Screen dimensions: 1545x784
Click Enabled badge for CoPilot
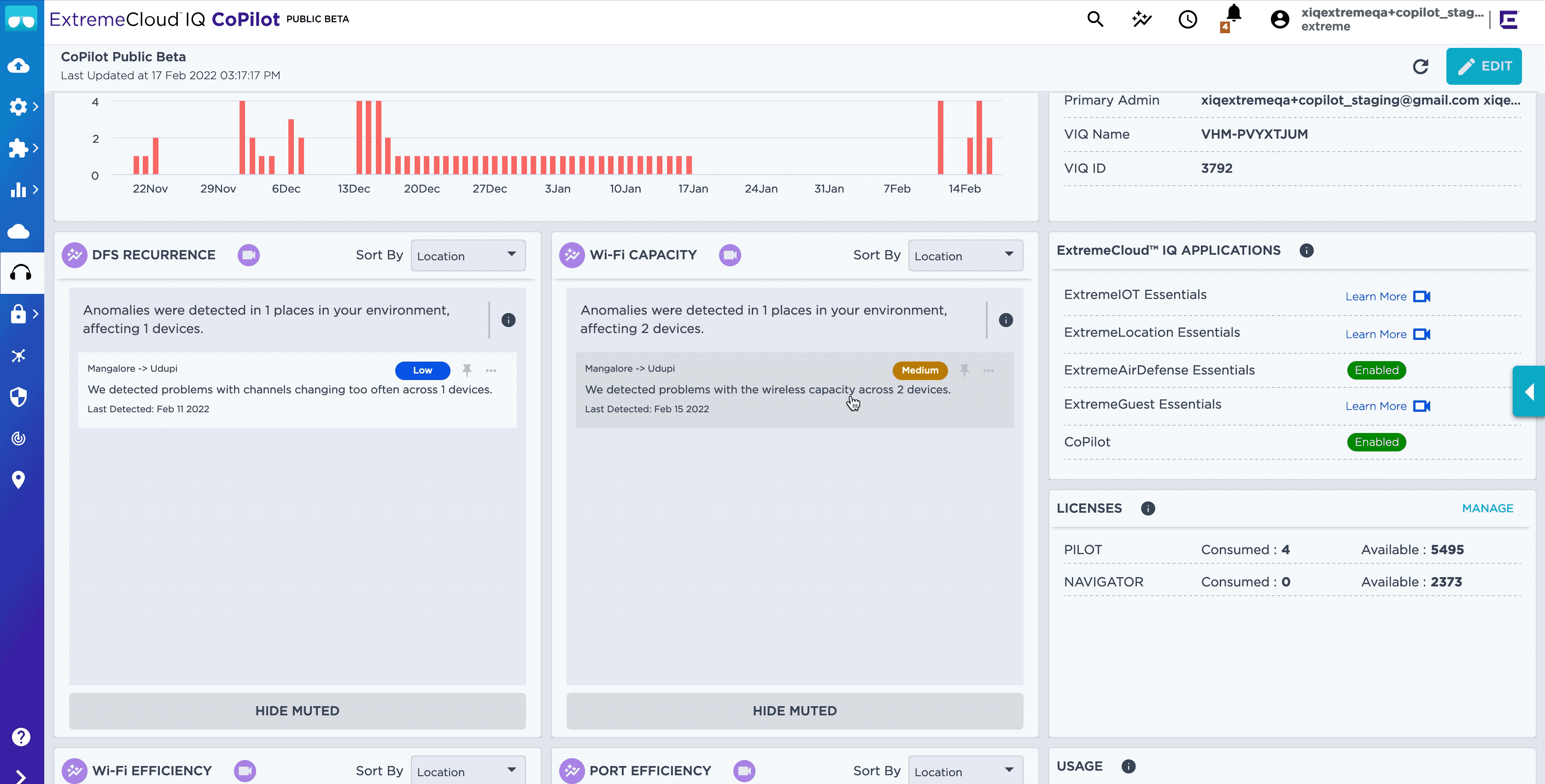point(1376,442)
